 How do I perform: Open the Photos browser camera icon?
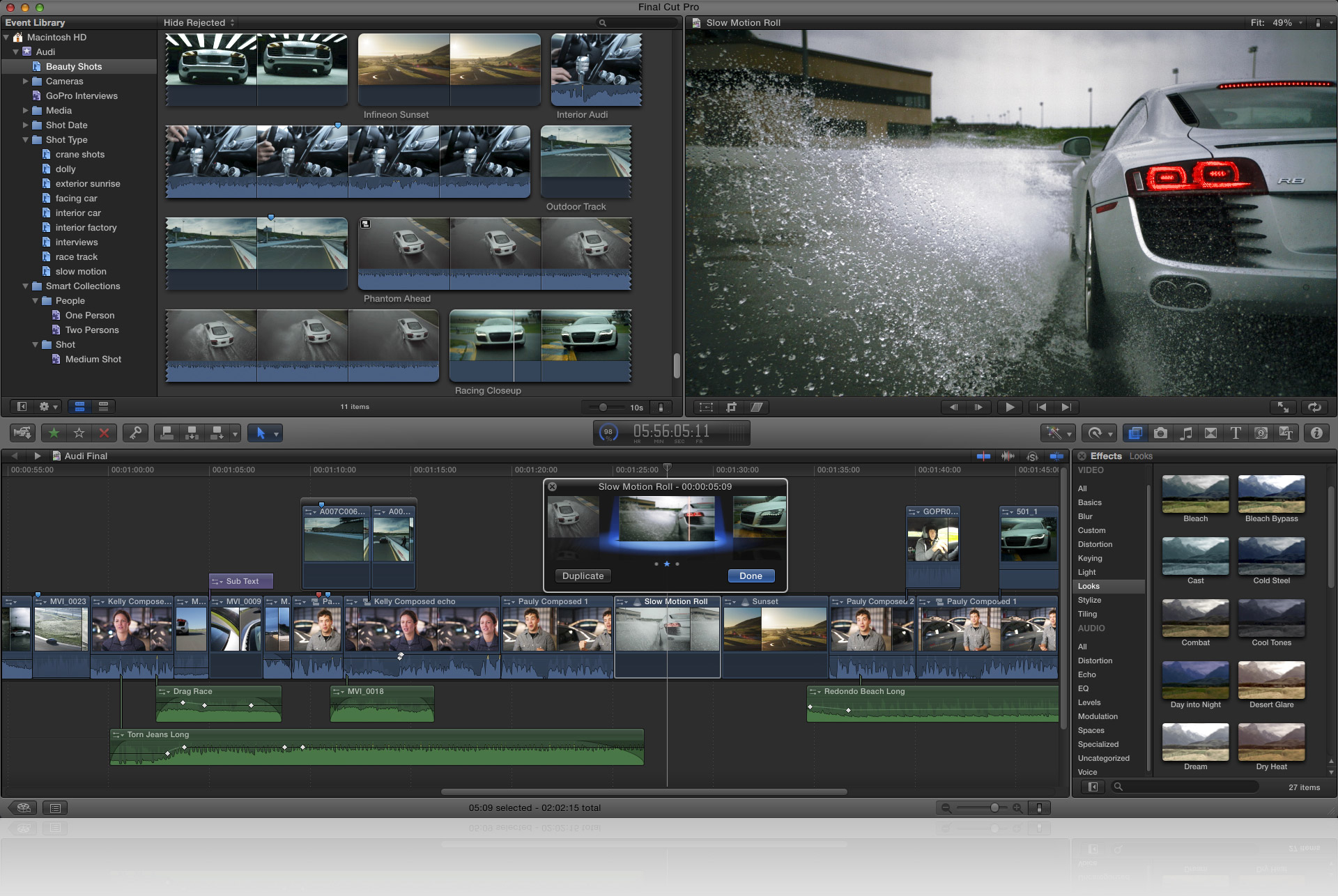point(1160,433)
